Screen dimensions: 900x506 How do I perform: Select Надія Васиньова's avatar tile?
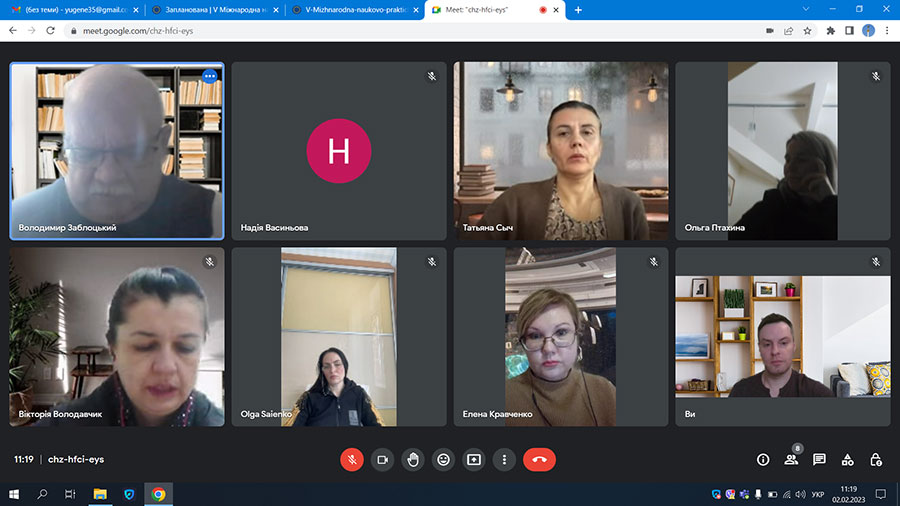tap(339, 151)
